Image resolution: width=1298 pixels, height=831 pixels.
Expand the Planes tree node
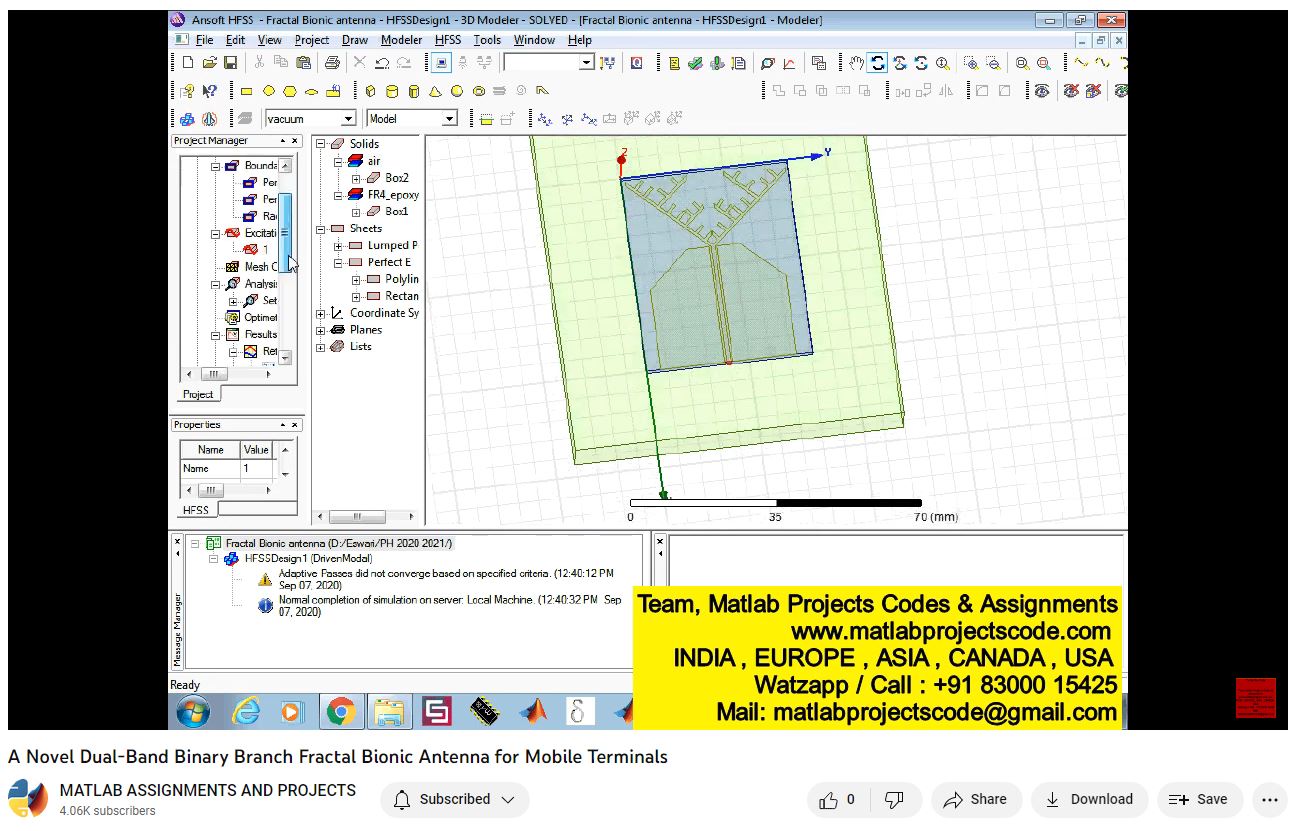(321, 330)
